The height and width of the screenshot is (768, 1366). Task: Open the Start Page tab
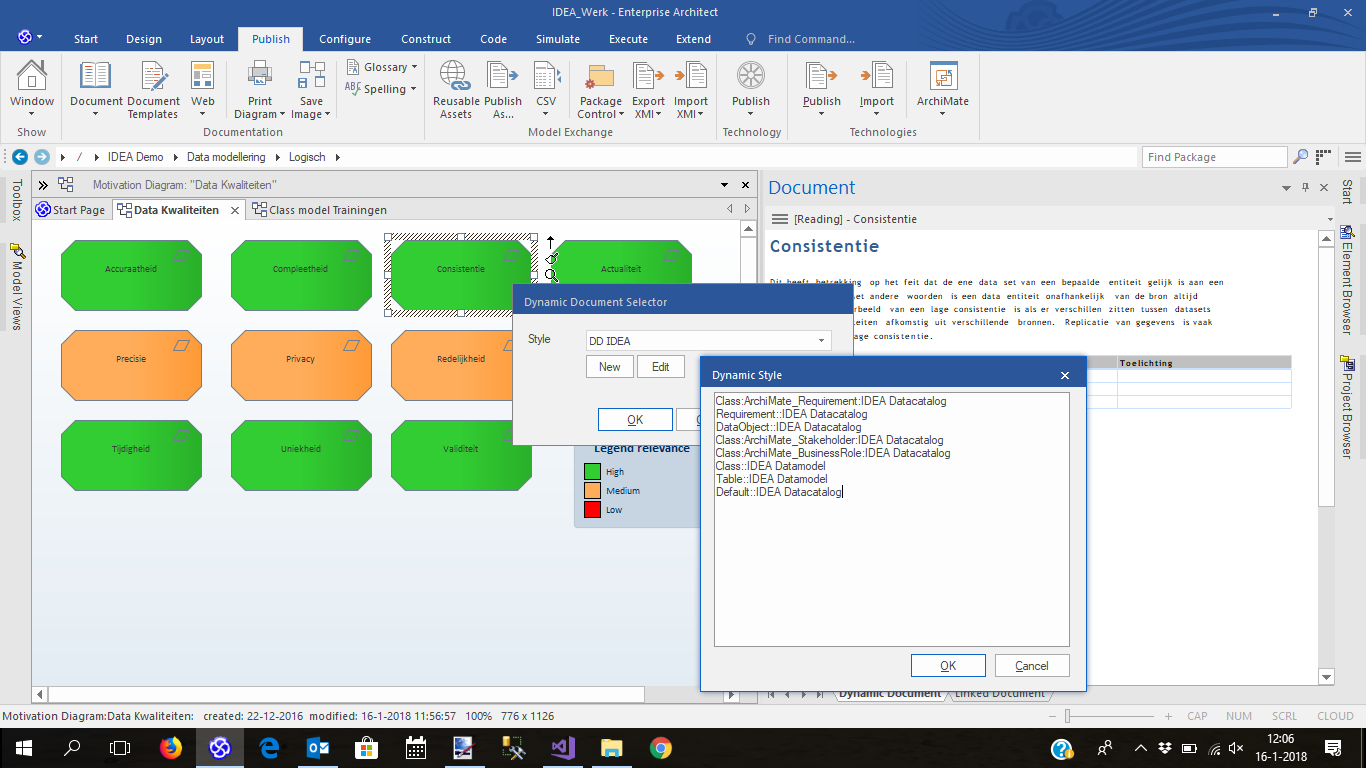coord(71,210)
